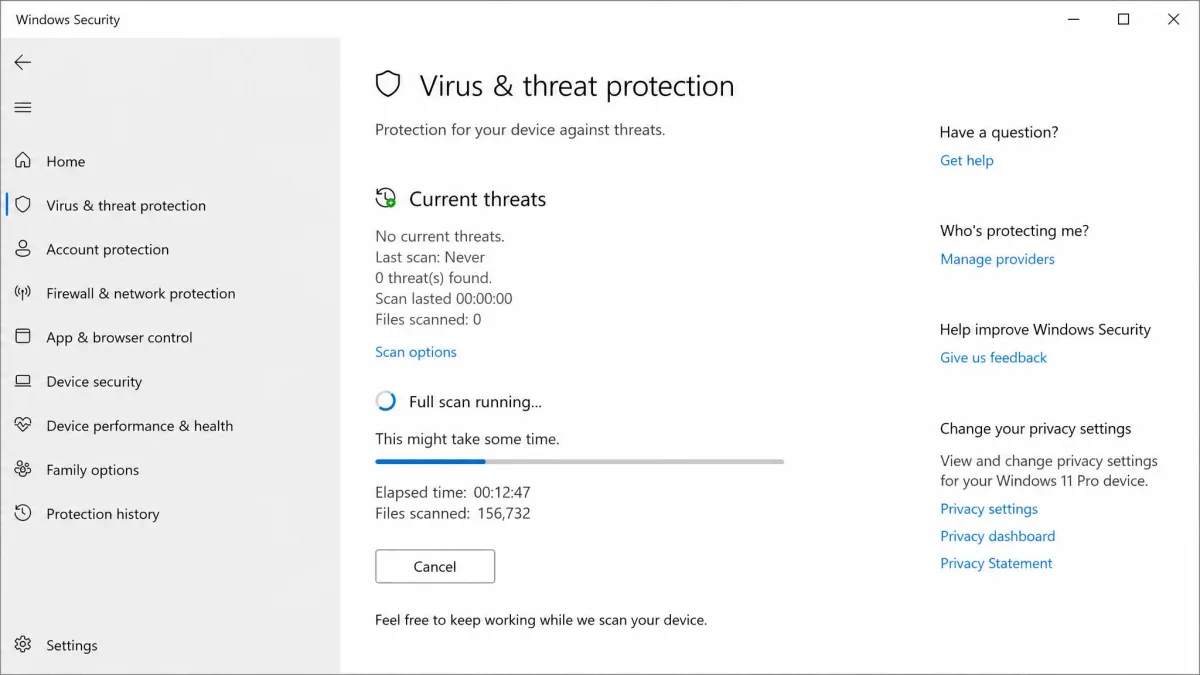Click 'This might take some time.' text
The height and width of the screenshot is (675, 1200).
[x=467, y=438]
